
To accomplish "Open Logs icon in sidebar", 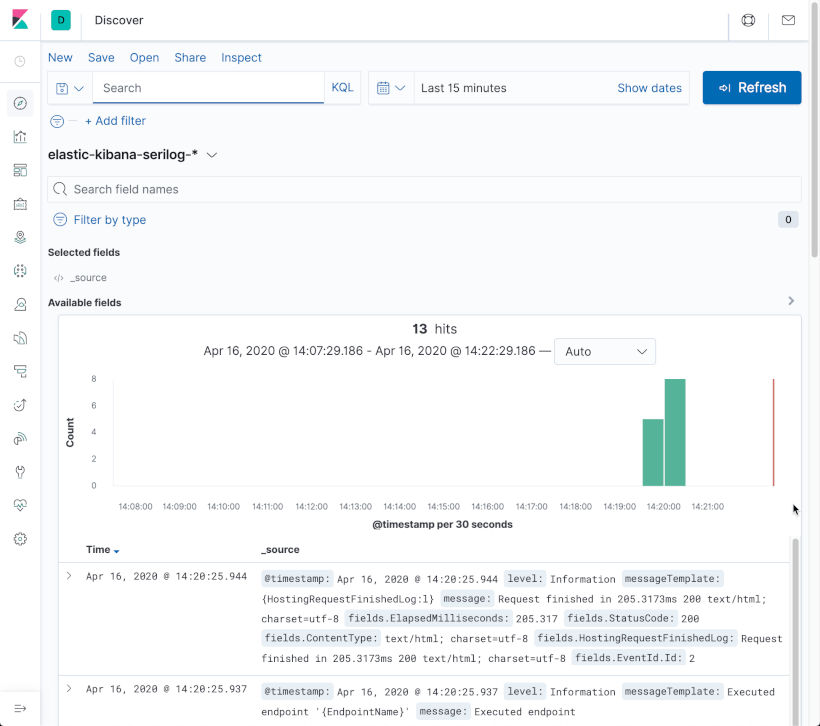I will [20, 338].
